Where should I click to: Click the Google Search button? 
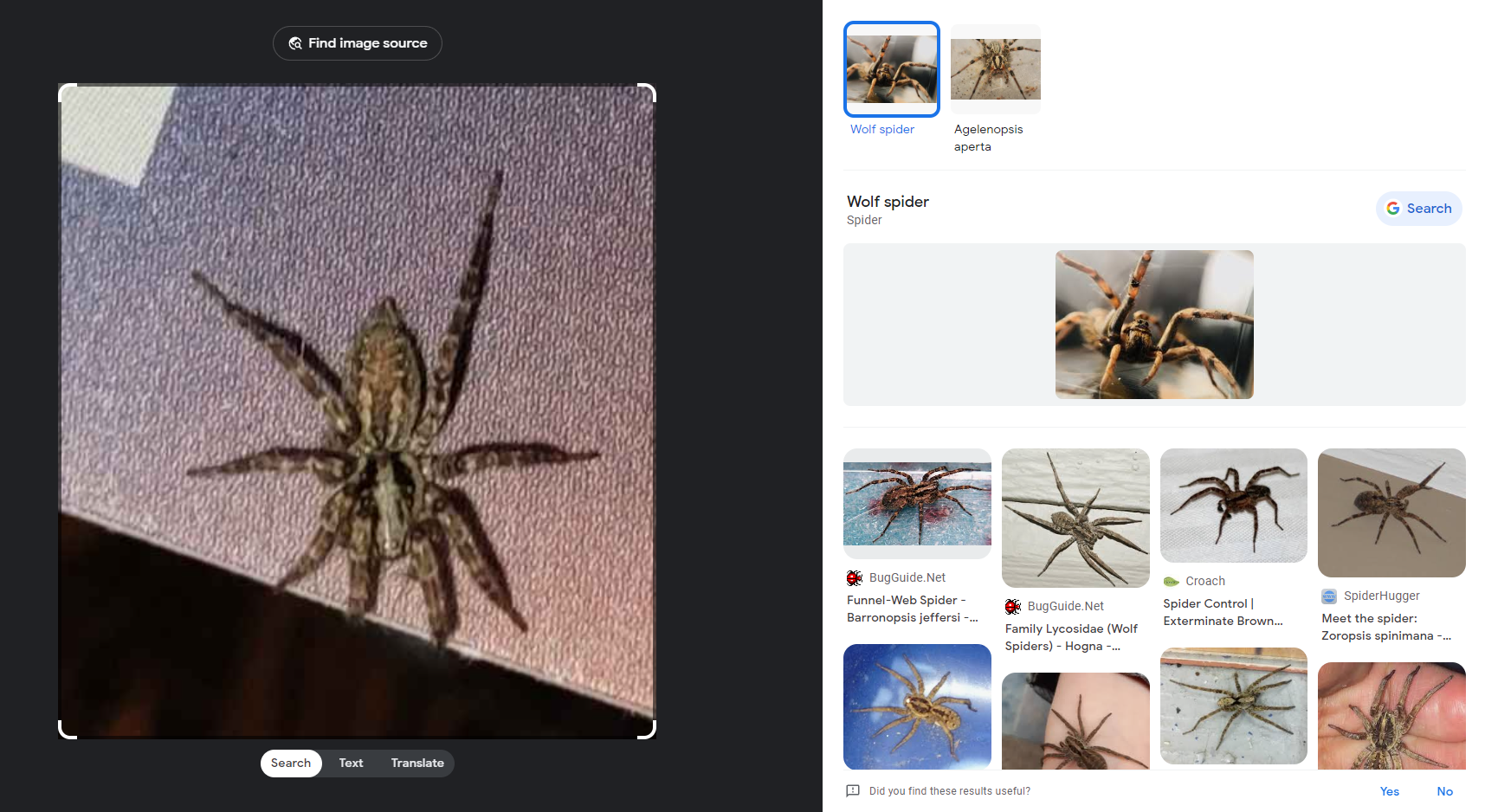click(x=1419, y=209)
